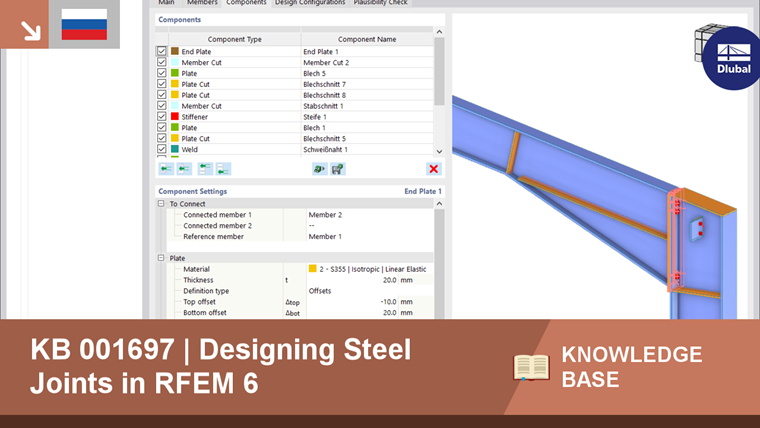
Task: Open the Material dropdown showing S355
Action: [x=370, y=269]
